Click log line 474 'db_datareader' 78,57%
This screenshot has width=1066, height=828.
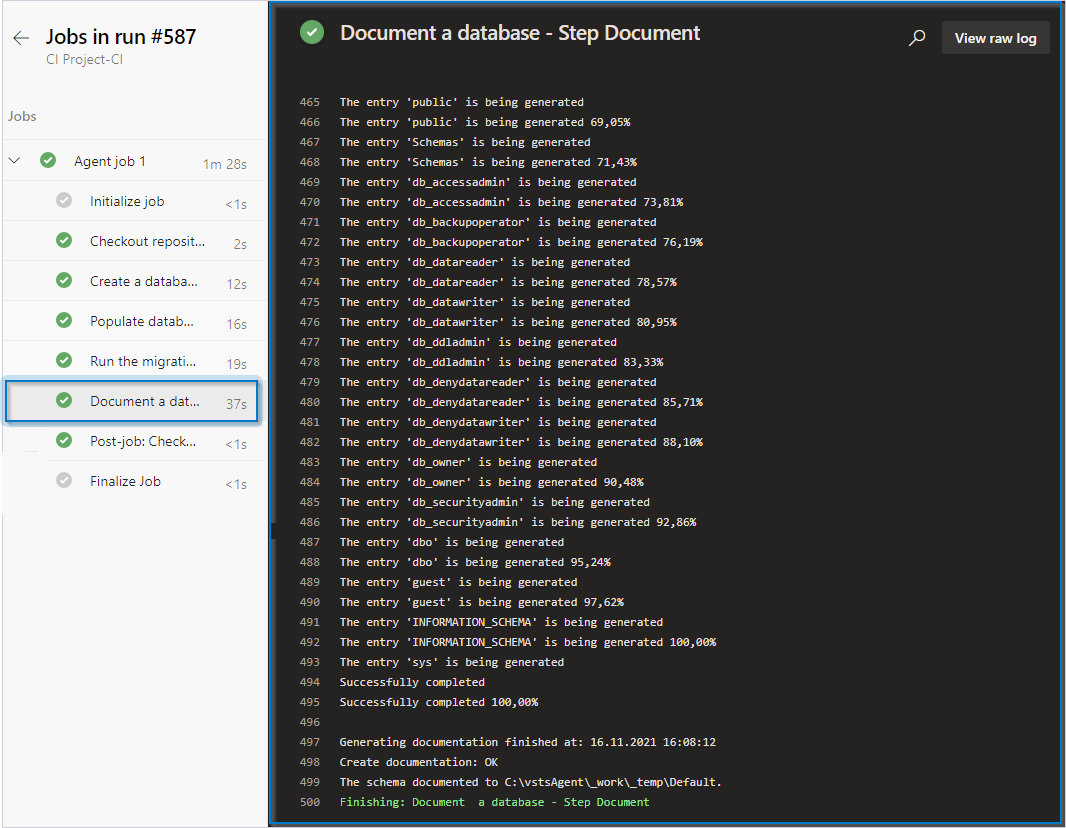508,283
